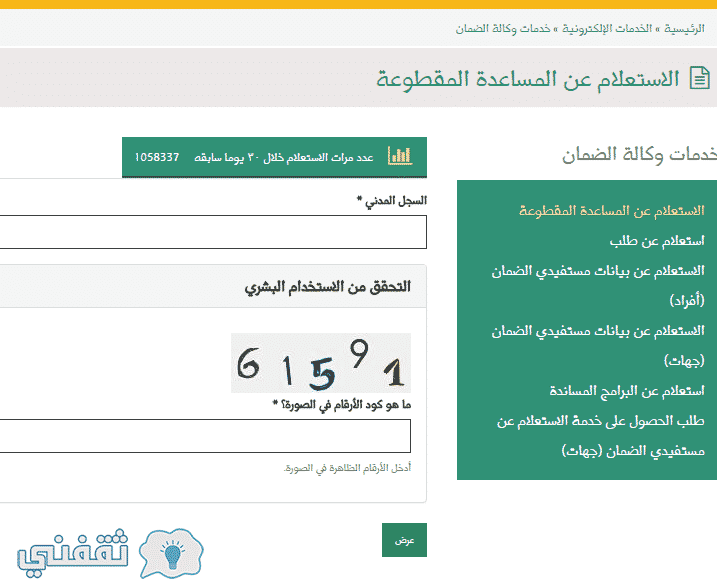Click the السجل المدني field label
Image resolution: width=717 pixels, height=580 pixels.
point(392,200)
